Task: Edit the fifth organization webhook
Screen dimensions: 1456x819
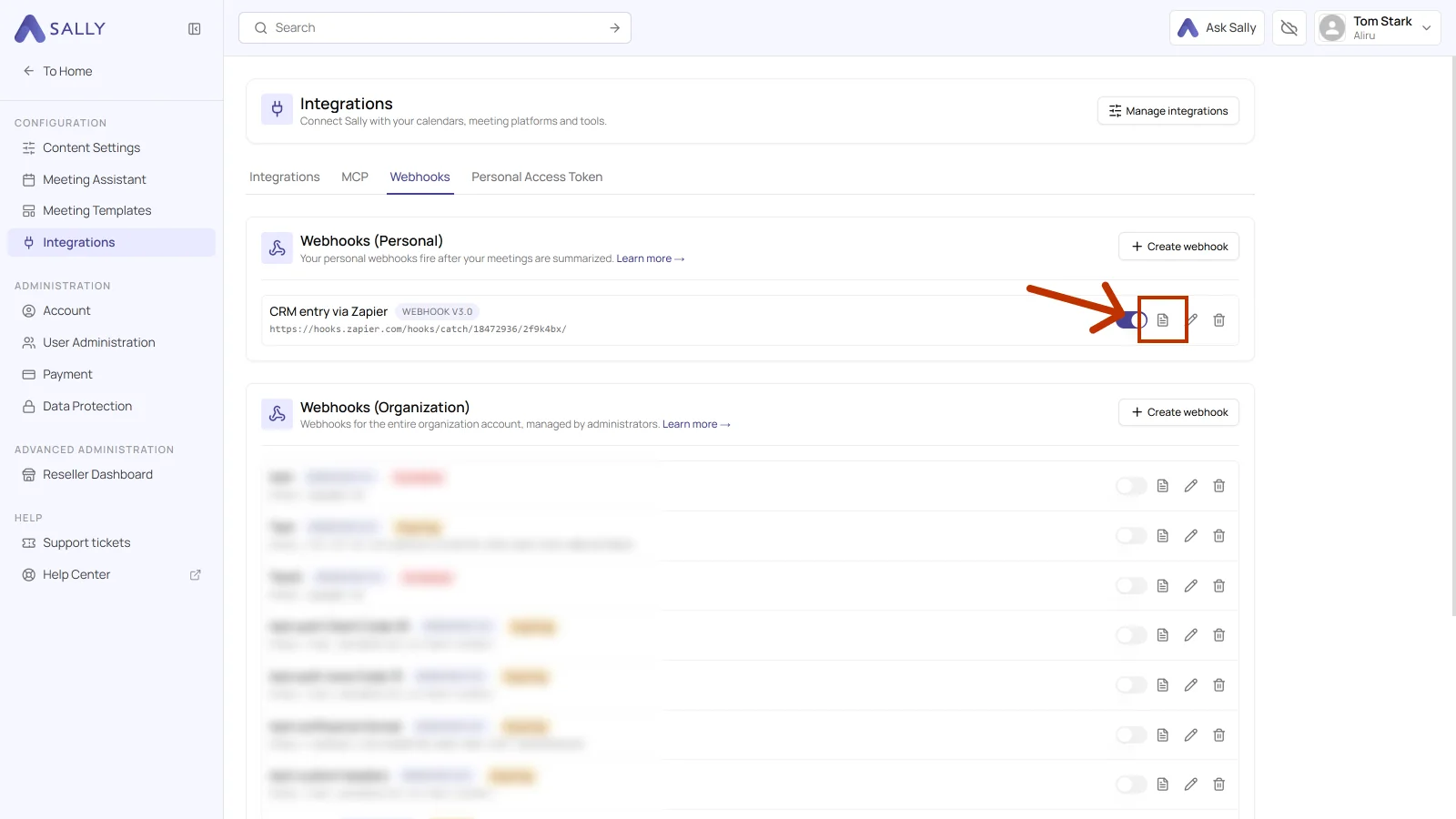Action: tap(1191, 685)
